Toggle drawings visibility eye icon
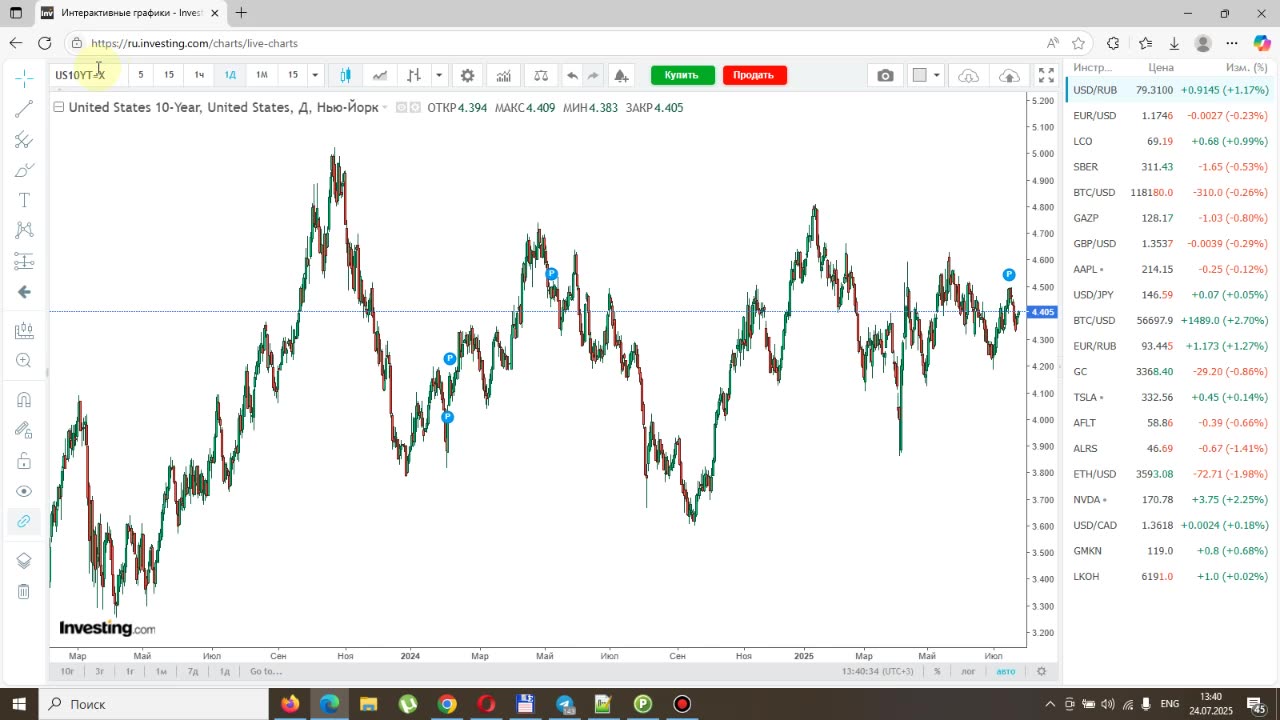Image resolution: width=1280 pixels, height=720 pixels. [24, 491]
